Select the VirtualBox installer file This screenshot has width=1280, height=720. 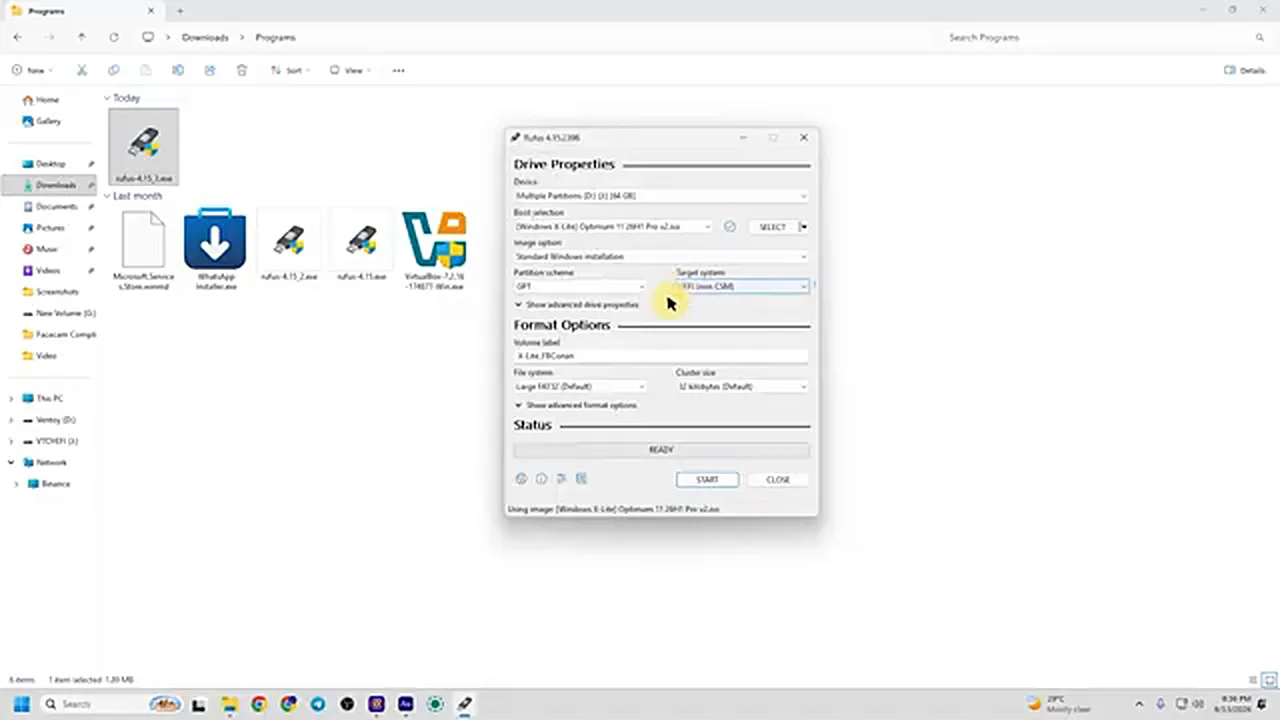click(434, 250)
